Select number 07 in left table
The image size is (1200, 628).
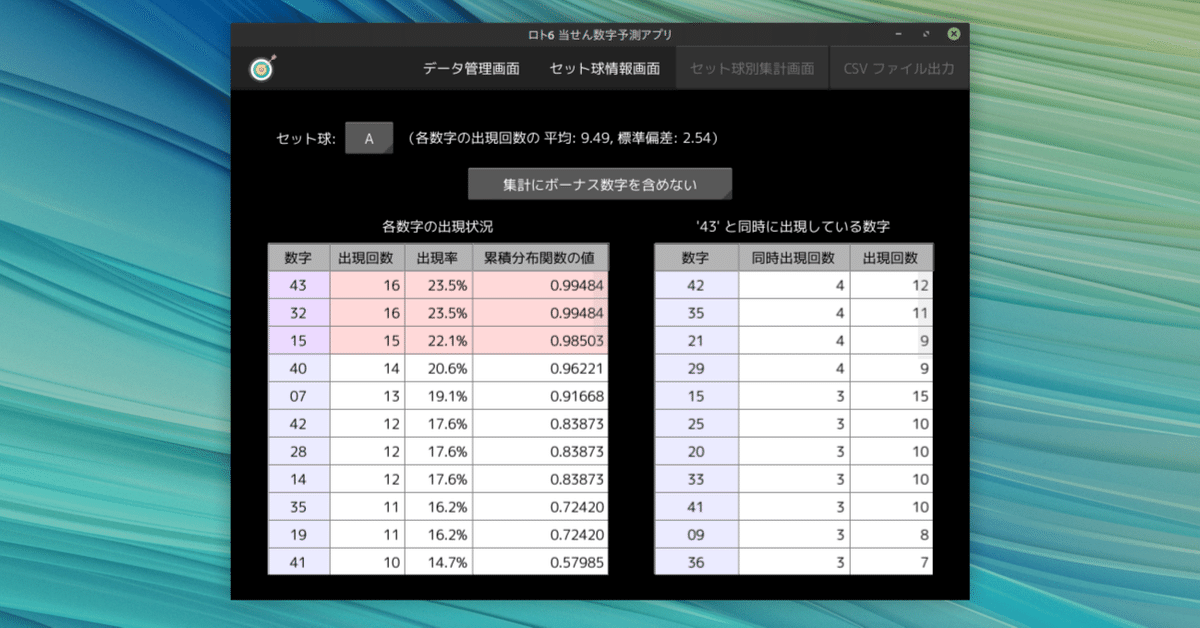point(299,396)
